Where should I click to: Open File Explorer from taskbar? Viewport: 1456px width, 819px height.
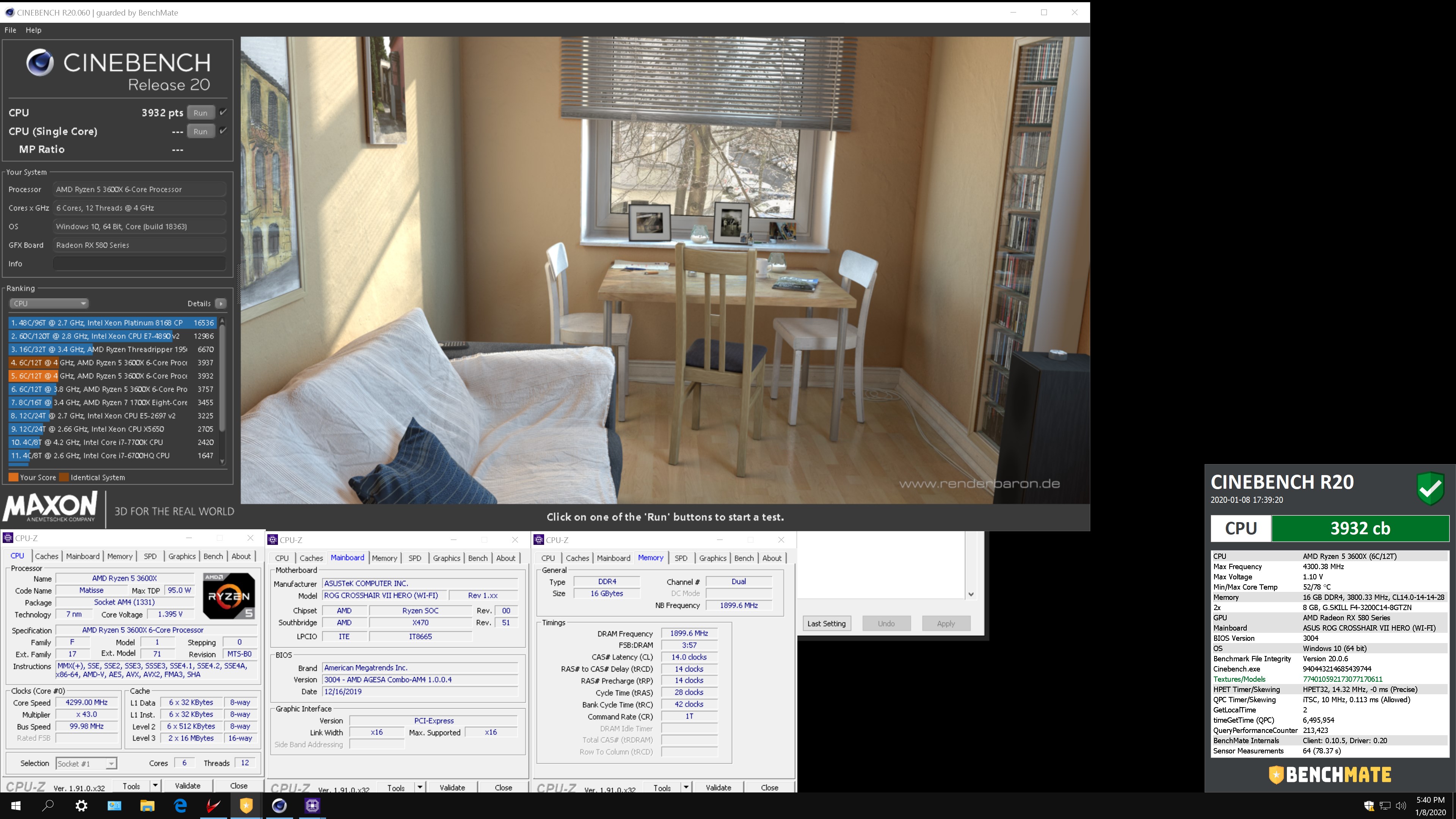147,805
